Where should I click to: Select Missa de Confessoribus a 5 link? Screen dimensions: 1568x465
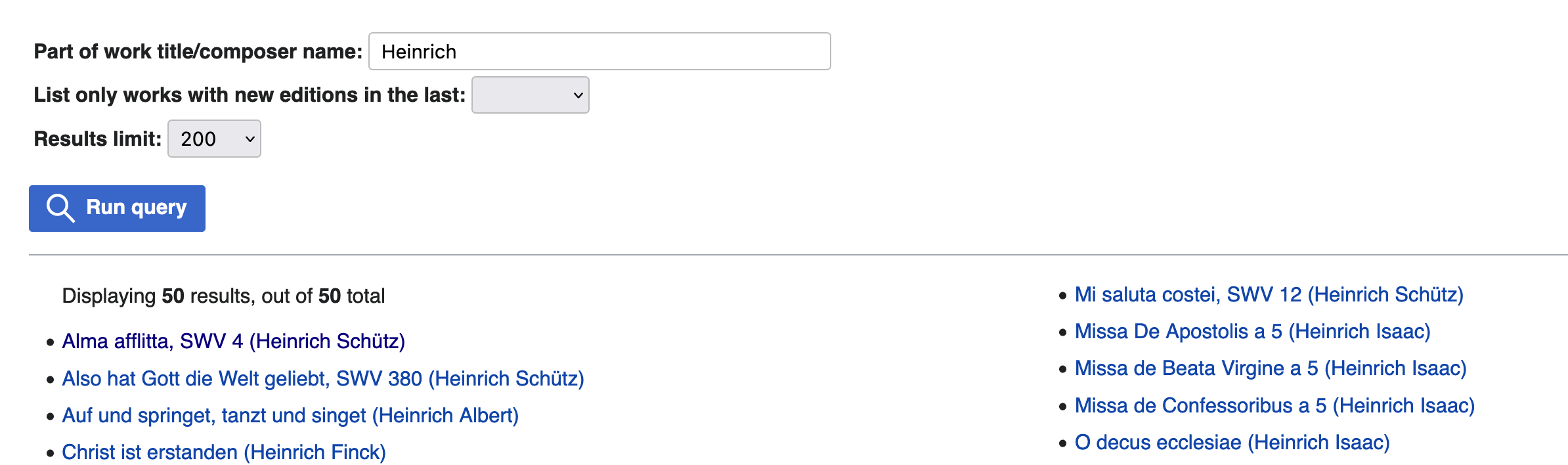(x=1274, y=406)
